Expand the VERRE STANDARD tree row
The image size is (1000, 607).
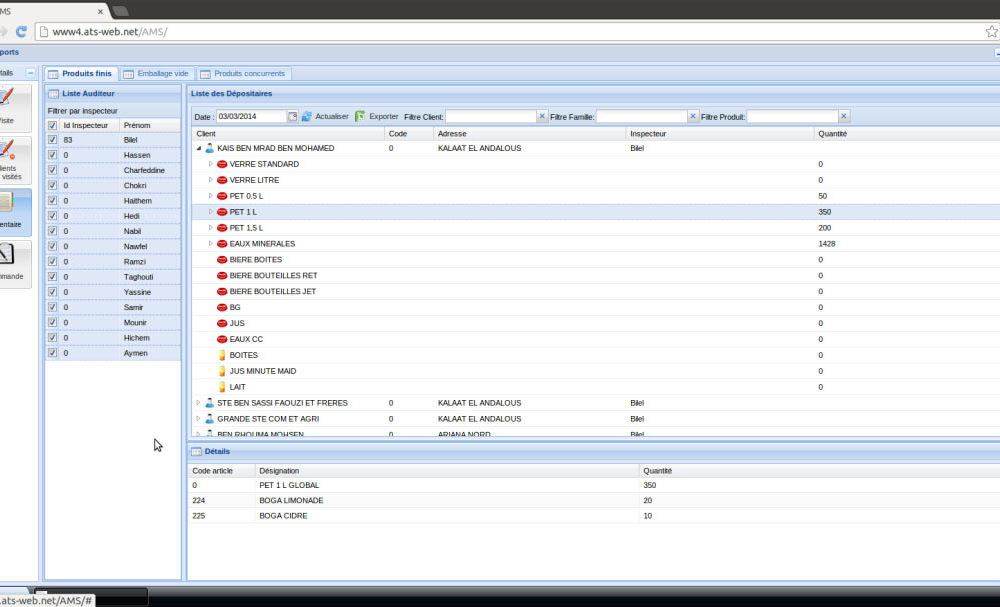click(210, 164)
